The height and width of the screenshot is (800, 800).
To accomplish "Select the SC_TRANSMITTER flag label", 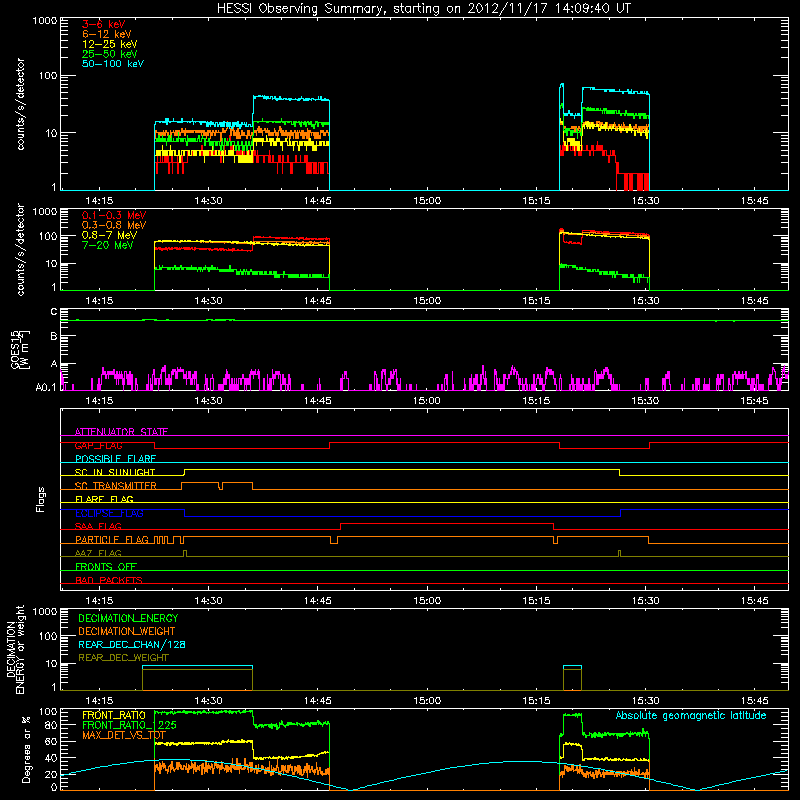I will tap(116, 486).
